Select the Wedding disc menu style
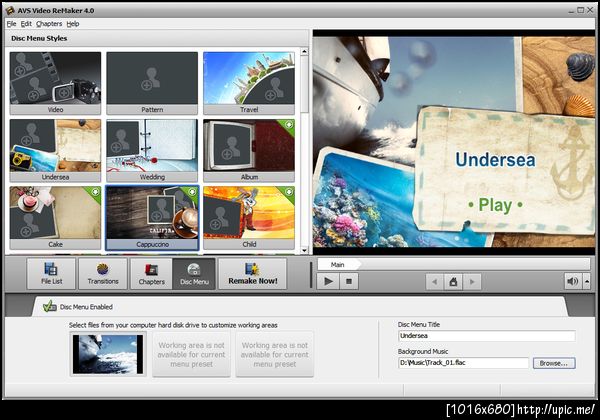This screenshot has width=600, height=420. click(x=152, y=150)
